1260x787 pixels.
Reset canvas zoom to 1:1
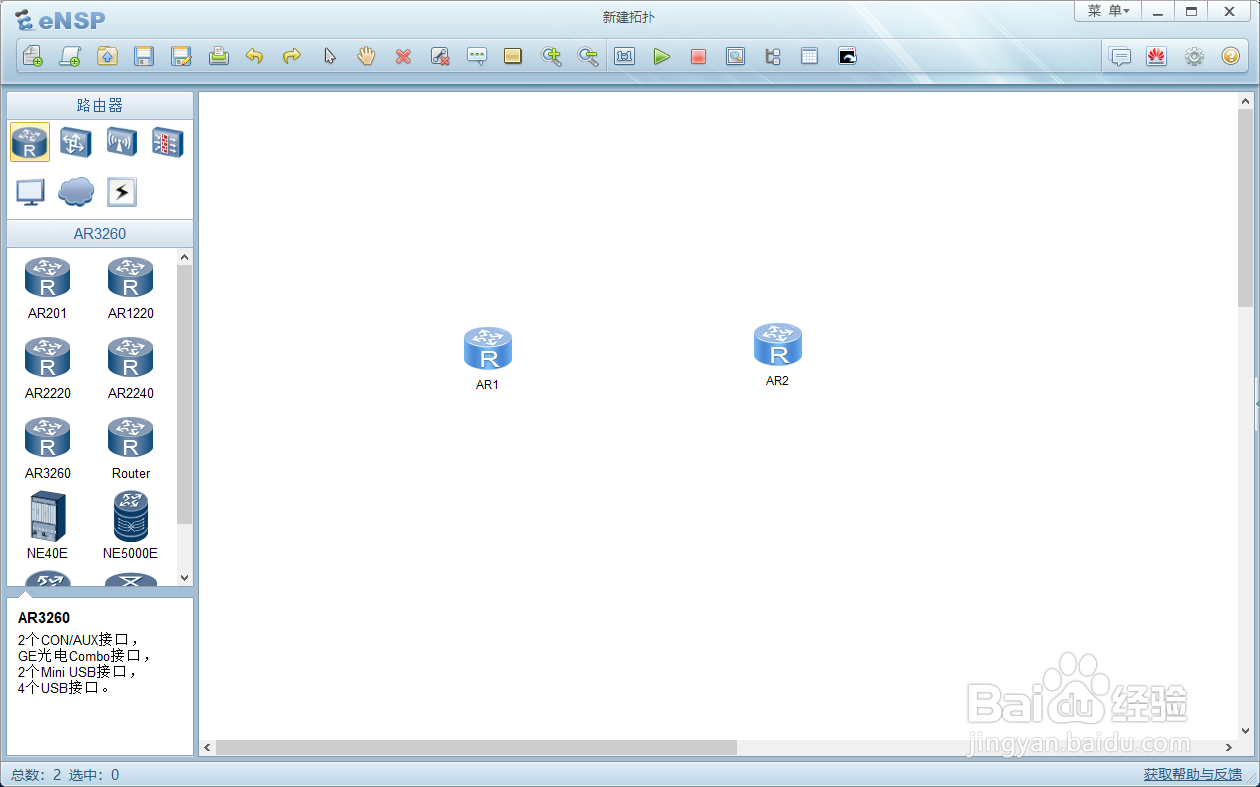click(625, 57)
